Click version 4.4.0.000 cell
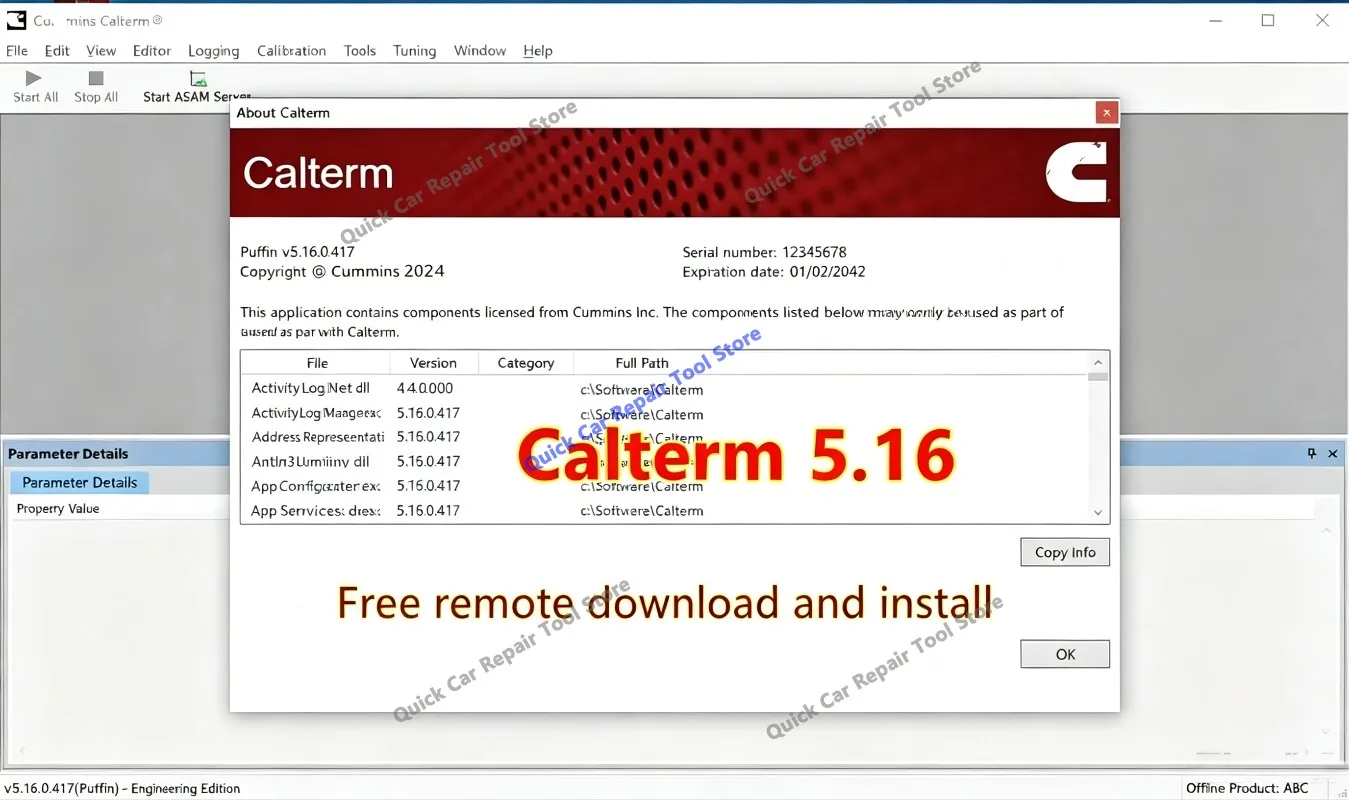 425,388
